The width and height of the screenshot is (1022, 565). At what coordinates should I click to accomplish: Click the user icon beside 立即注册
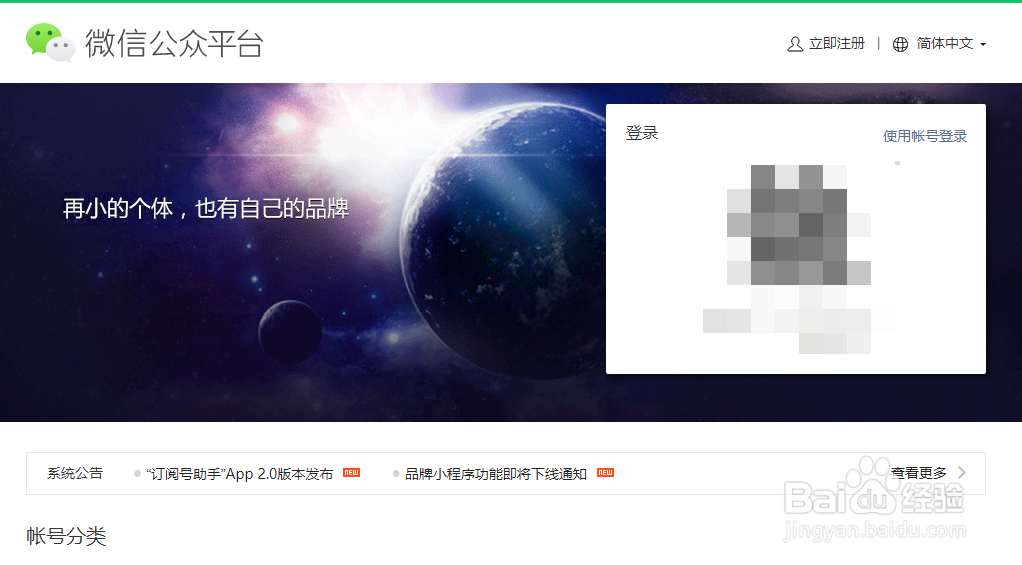795,44
